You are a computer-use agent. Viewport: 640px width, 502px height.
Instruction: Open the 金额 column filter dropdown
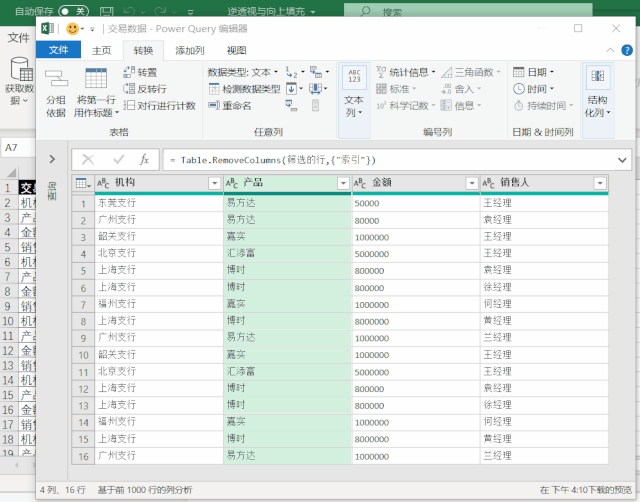coord(470,183)
